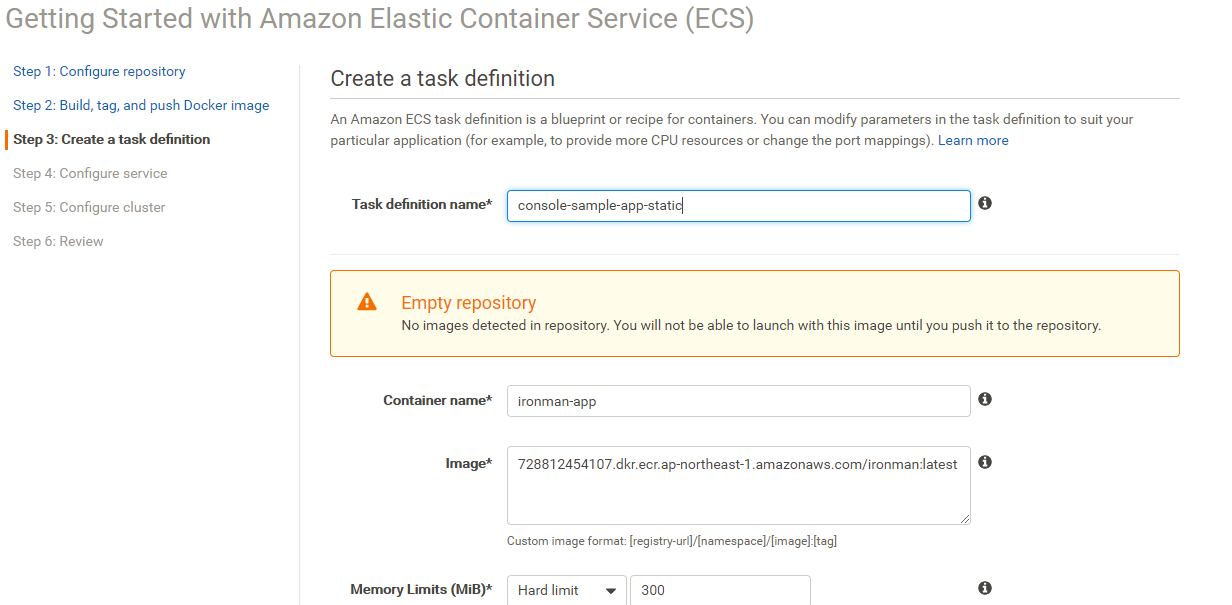Image resolution: width=1232 pixels, height=605 pixels.
Task: Focus the Task definition name field
Action: pos(738,206)
